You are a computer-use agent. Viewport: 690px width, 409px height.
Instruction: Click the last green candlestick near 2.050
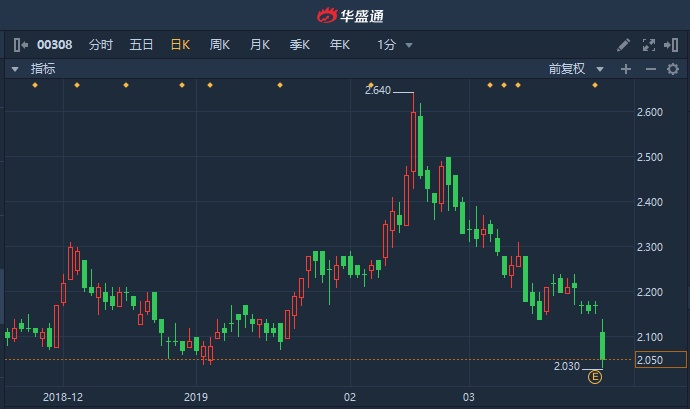602,346
